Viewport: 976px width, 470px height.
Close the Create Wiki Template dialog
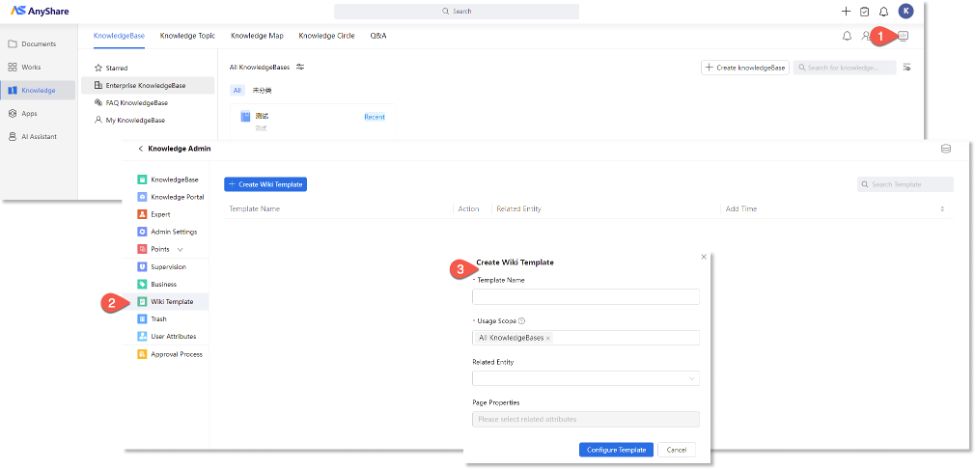pos(703,257)
